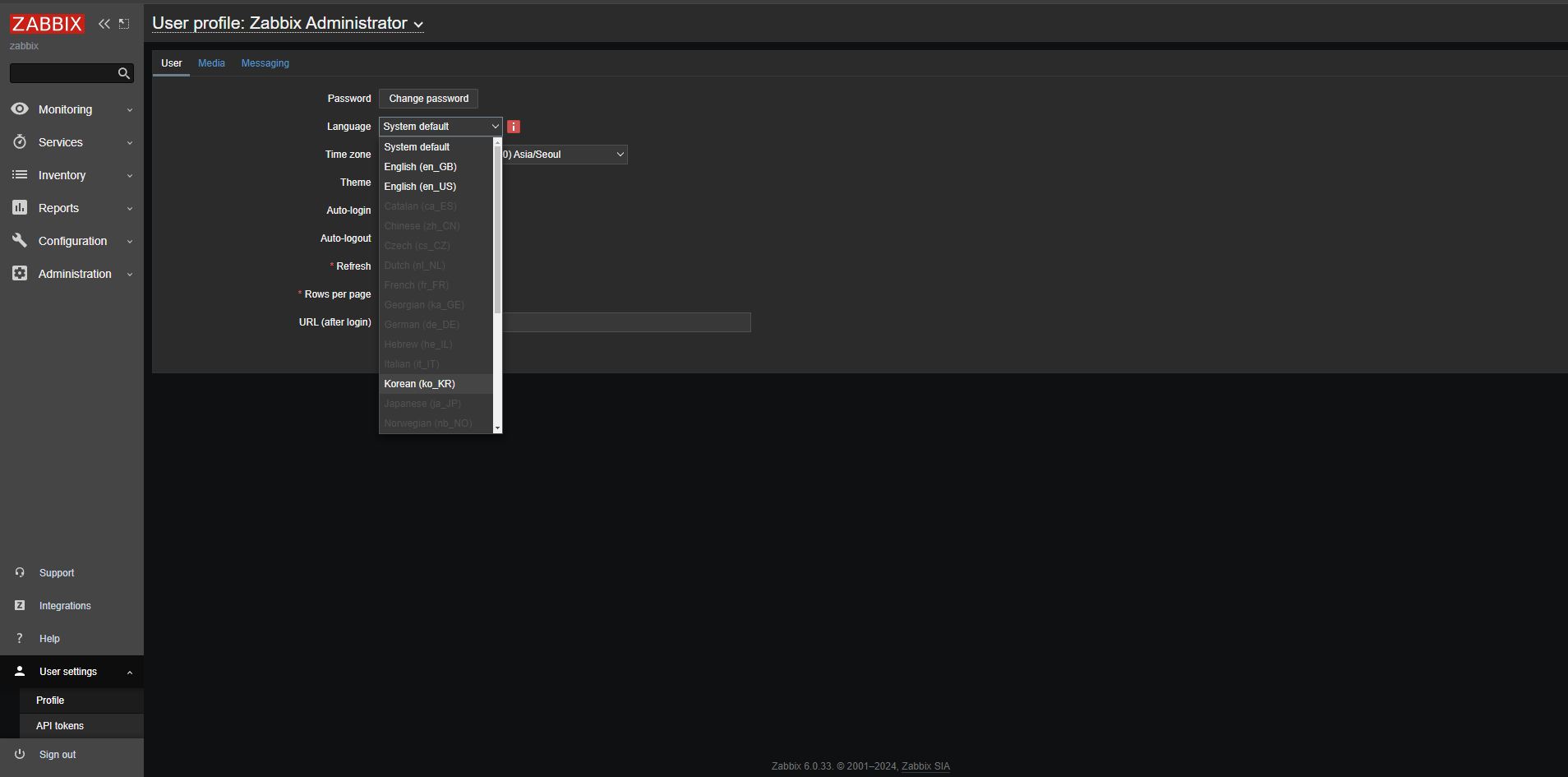Switch to the Media tab
Screen dimensions: 1568x777
(211, 63)
